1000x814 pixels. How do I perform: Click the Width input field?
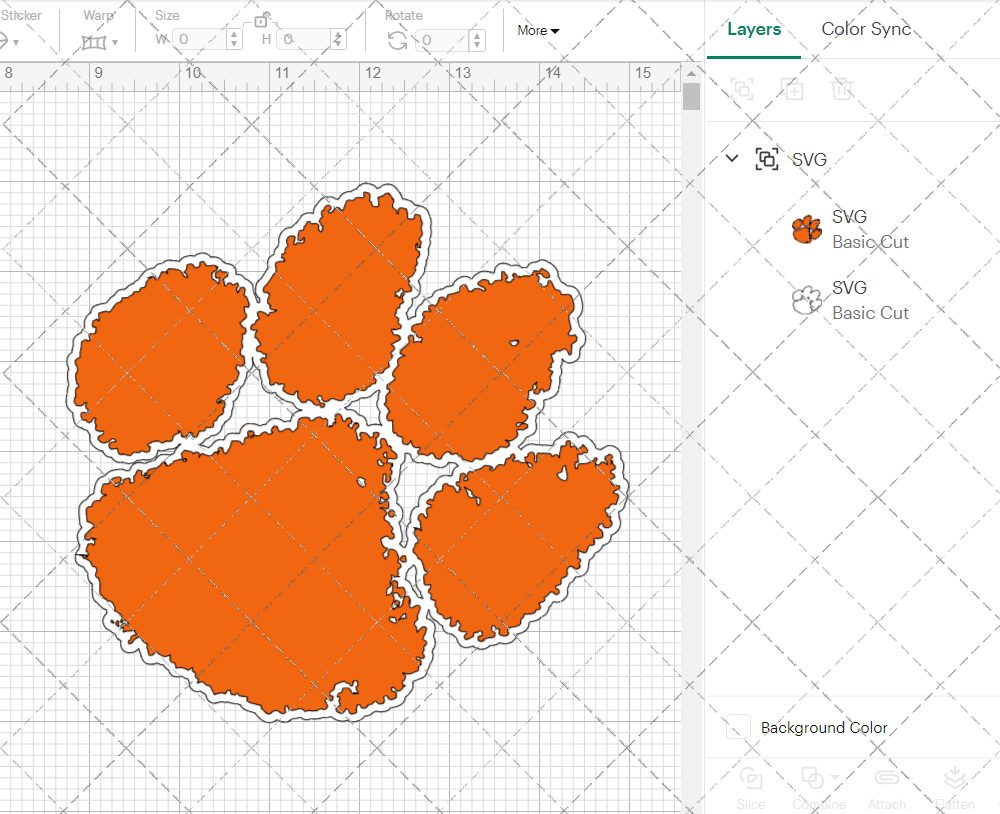pyautogui.click(x=200, y=39)
